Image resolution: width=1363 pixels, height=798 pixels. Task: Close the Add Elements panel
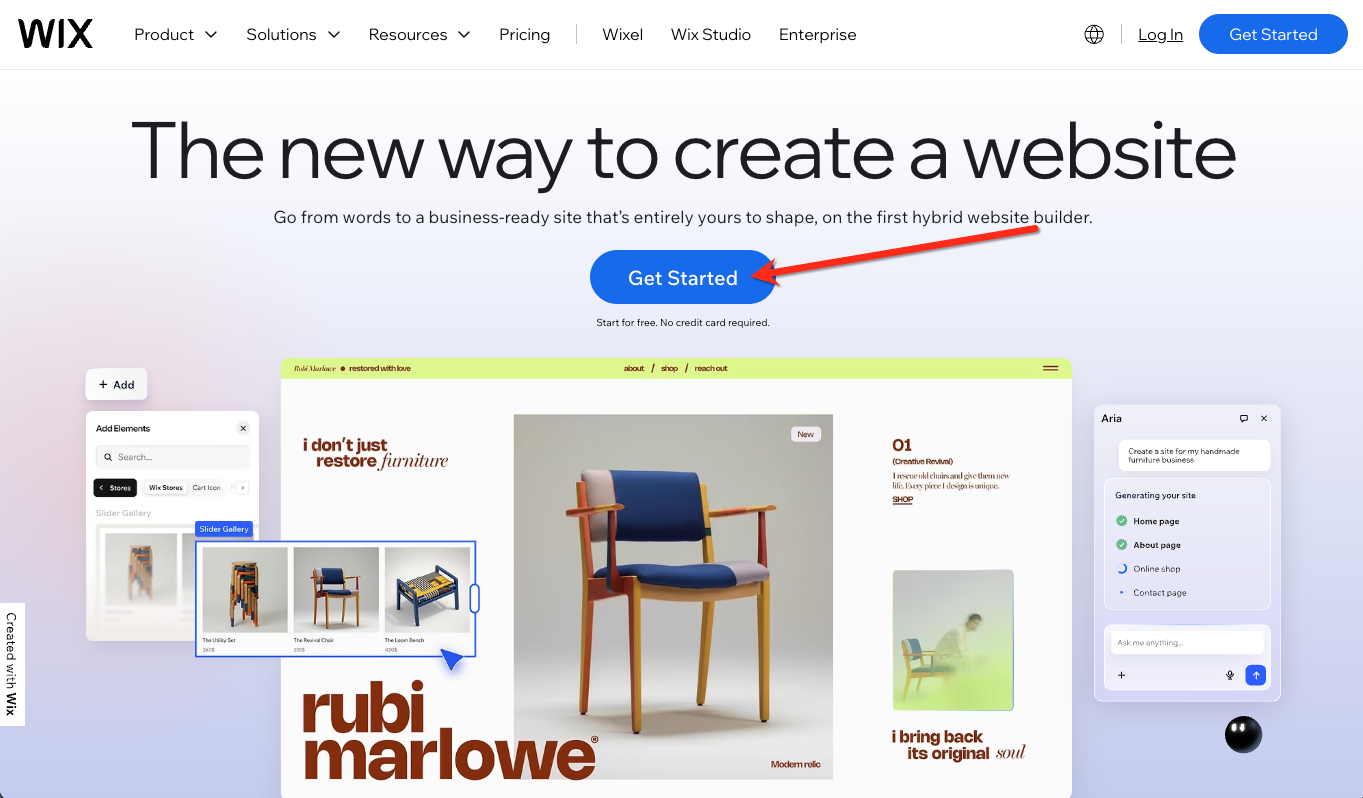243,428
